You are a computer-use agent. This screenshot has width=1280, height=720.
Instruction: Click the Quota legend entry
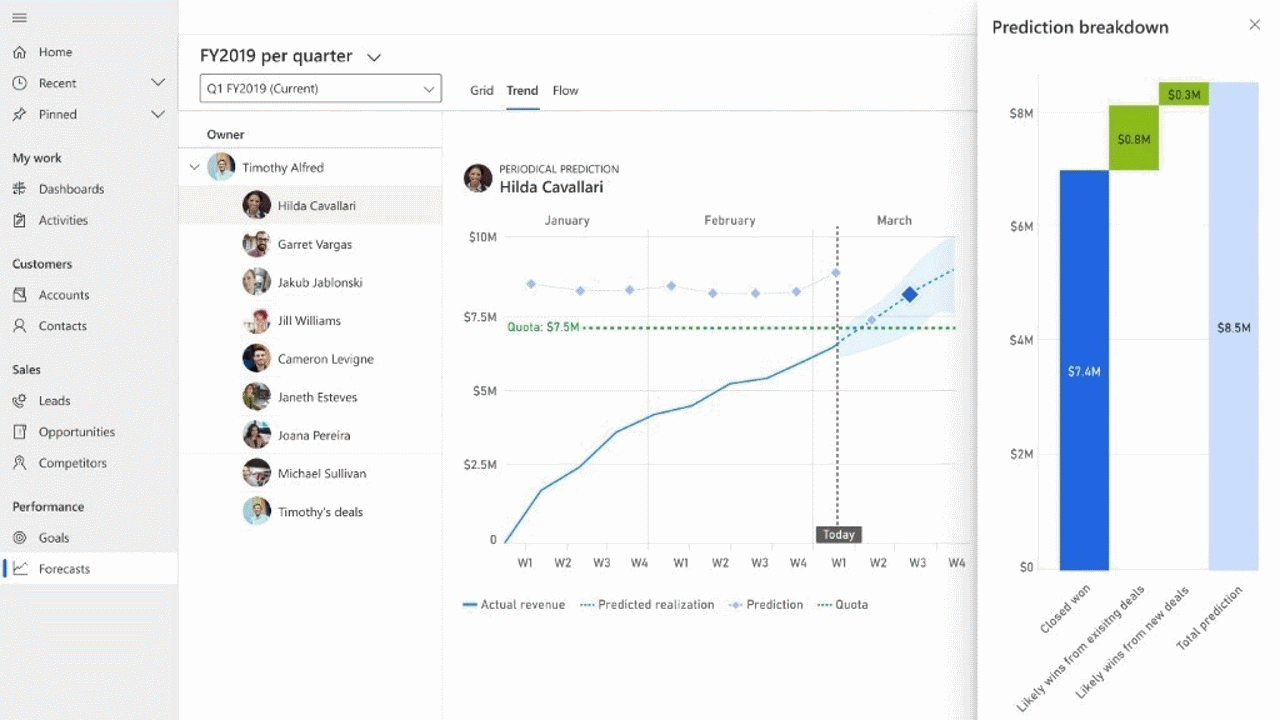coord(843,605)
